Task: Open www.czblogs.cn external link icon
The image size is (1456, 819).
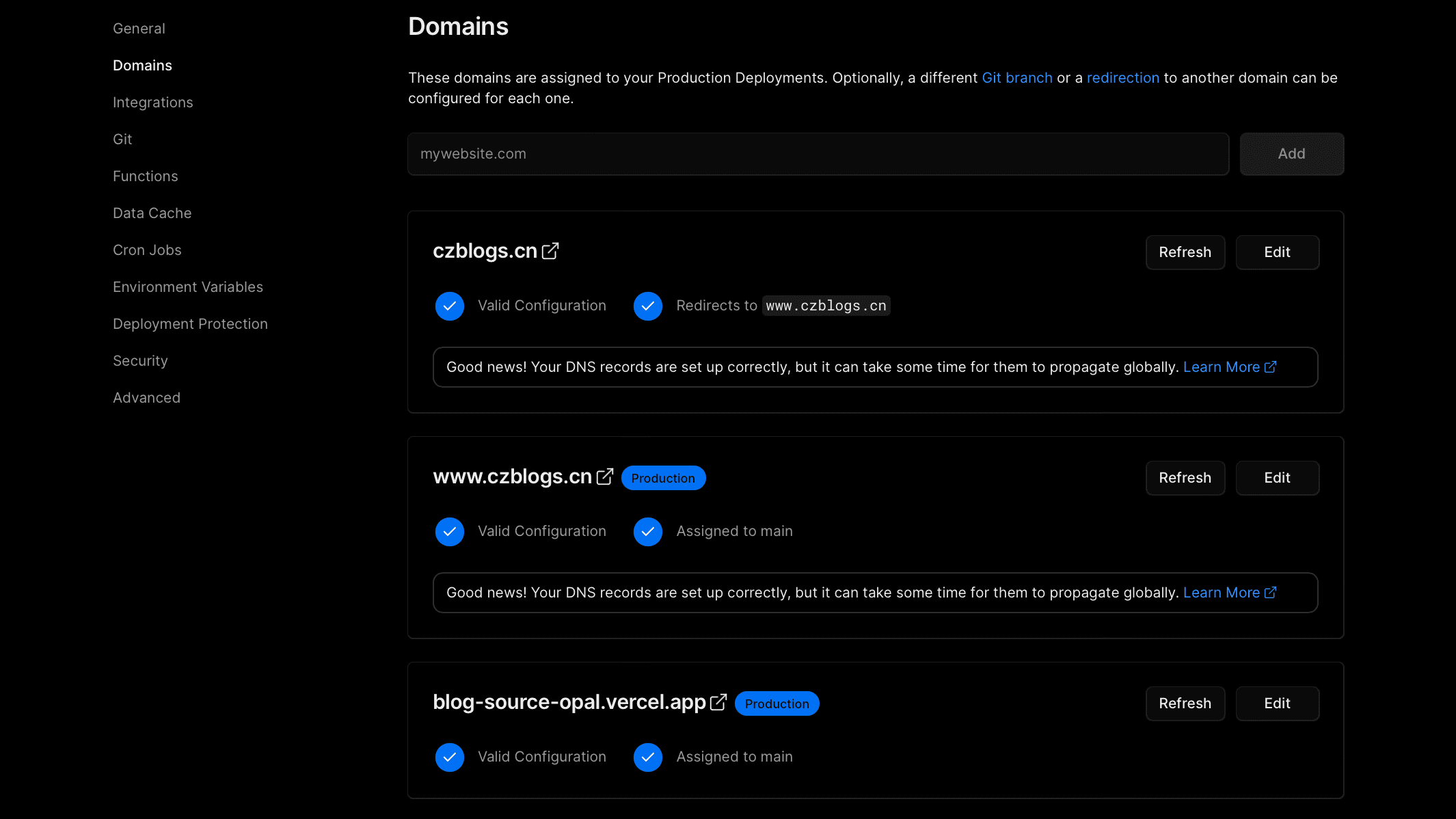Action: point(605,476)
